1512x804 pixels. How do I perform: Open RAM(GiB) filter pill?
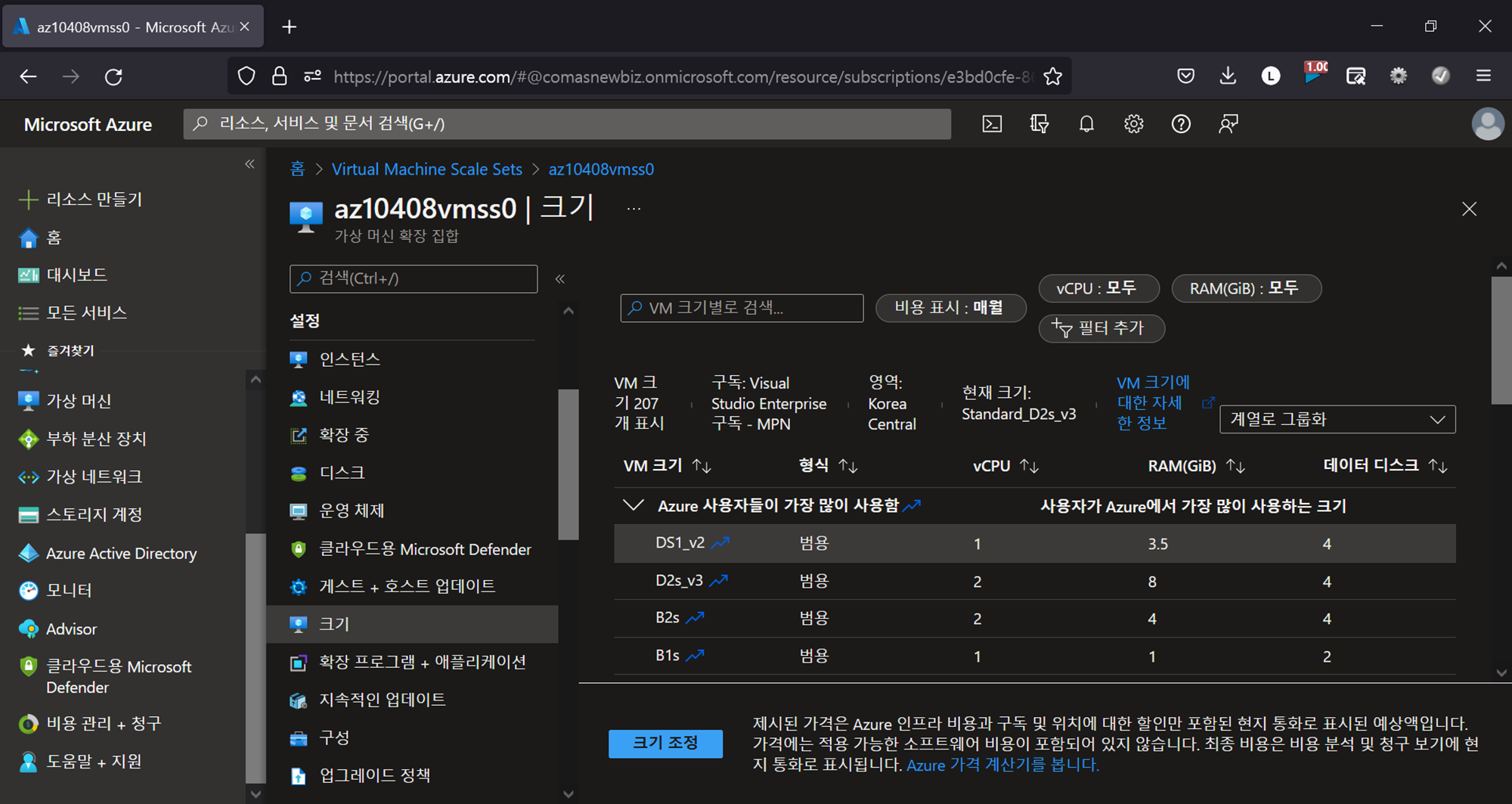coord(1246,288)
